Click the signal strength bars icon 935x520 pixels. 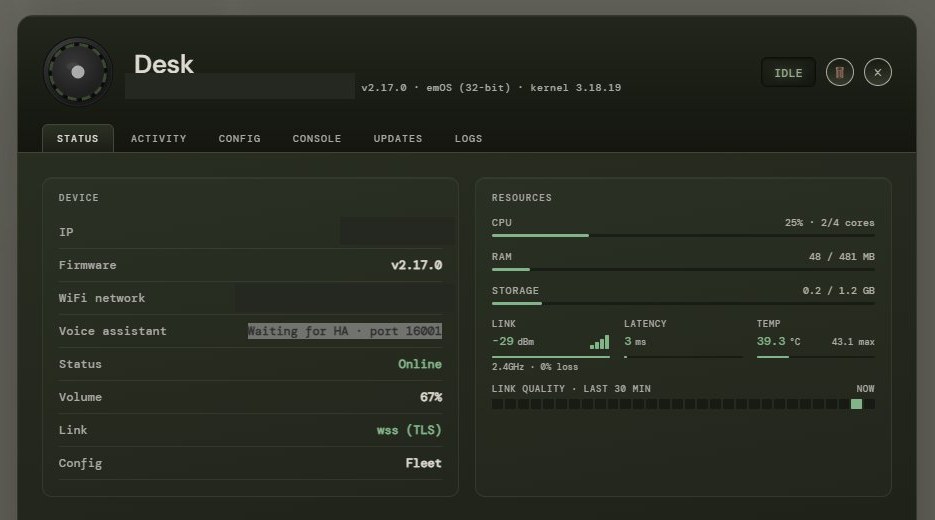coord(599,342)
